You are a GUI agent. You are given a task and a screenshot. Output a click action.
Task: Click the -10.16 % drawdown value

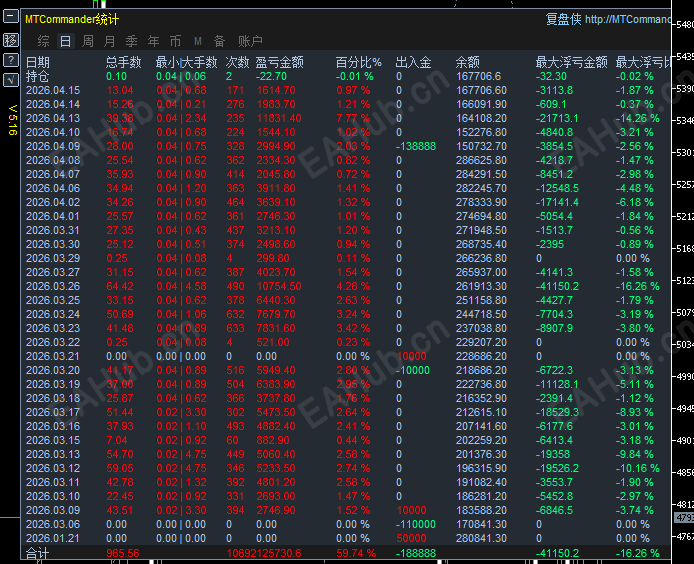tap(637, 468)
